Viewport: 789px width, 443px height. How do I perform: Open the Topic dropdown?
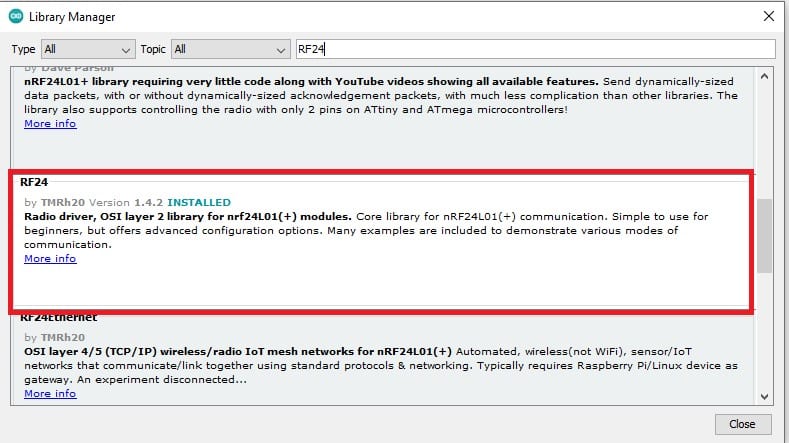230,49
